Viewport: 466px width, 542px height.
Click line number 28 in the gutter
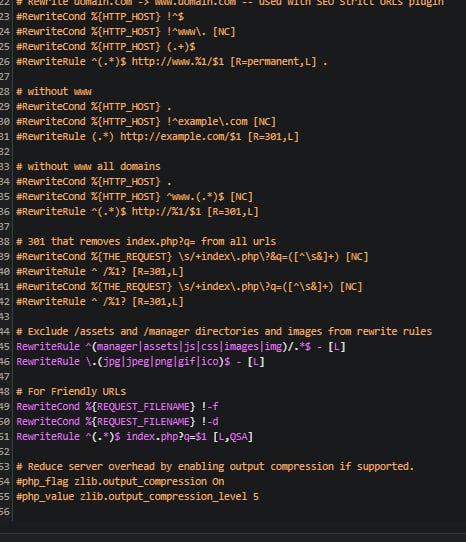[5, 92]
